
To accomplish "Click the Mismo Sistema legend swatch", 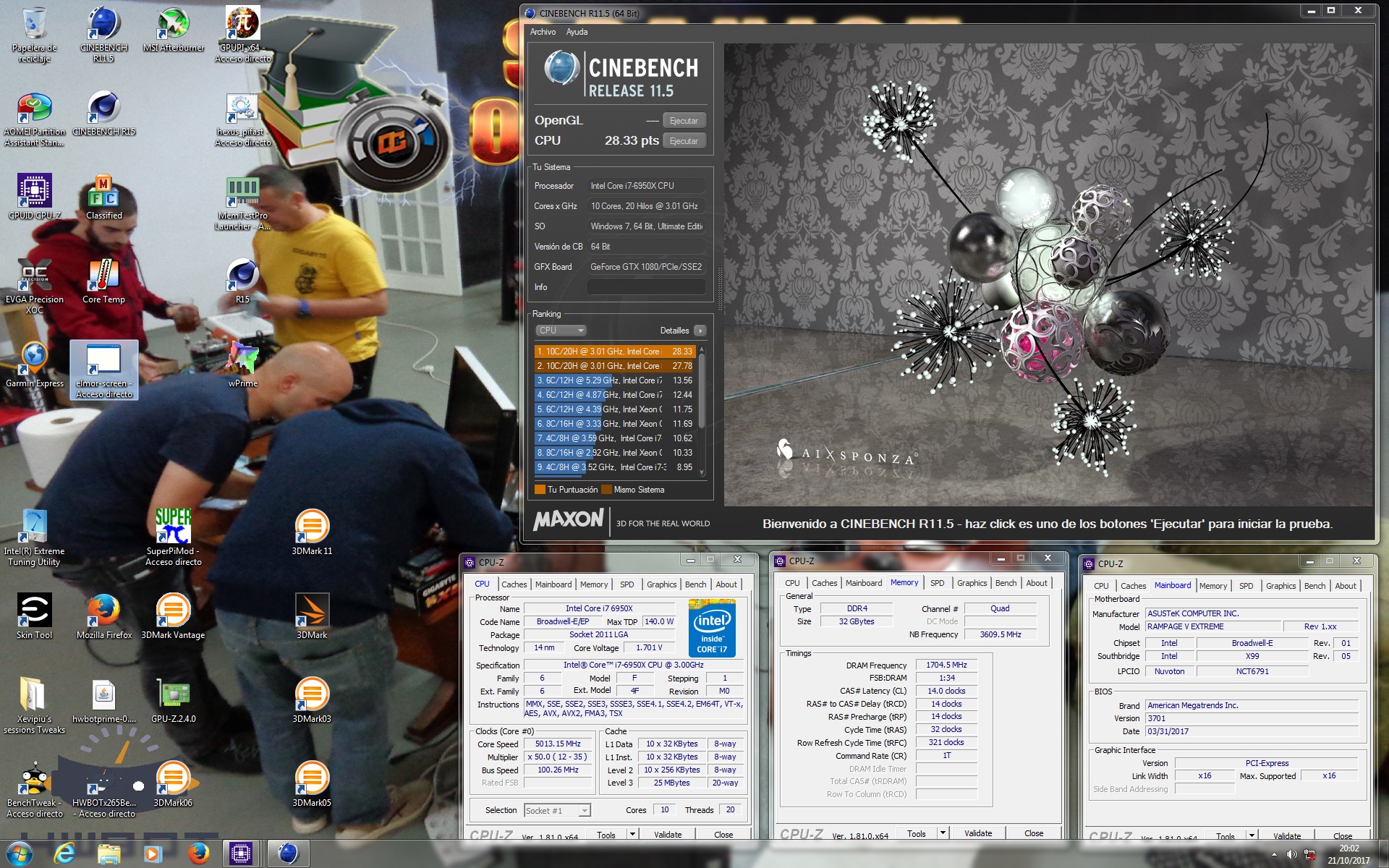I will [606, 490].
